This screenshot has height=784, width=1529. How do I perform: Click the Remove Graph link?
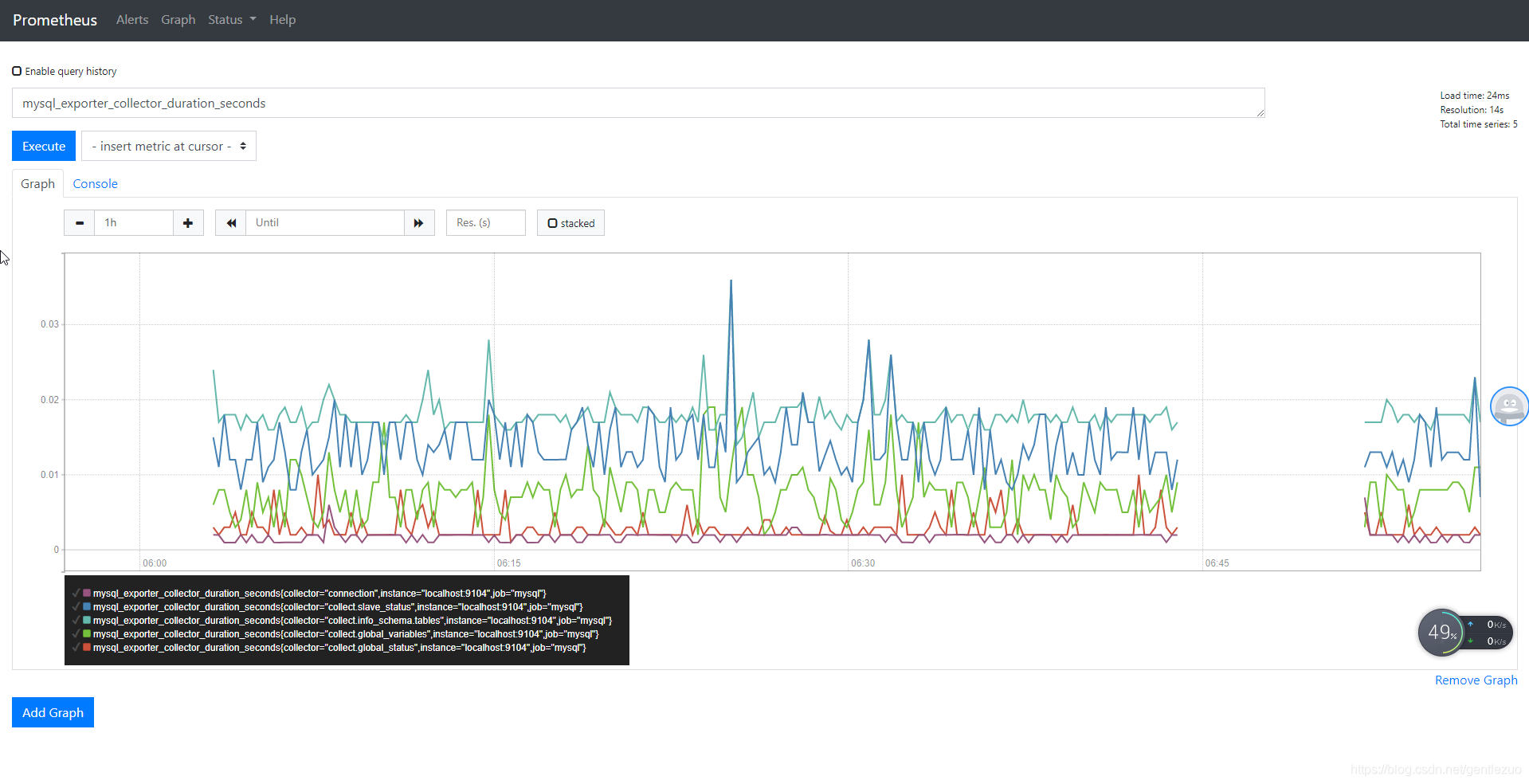pyautogui.click(x=1476, y=680)
